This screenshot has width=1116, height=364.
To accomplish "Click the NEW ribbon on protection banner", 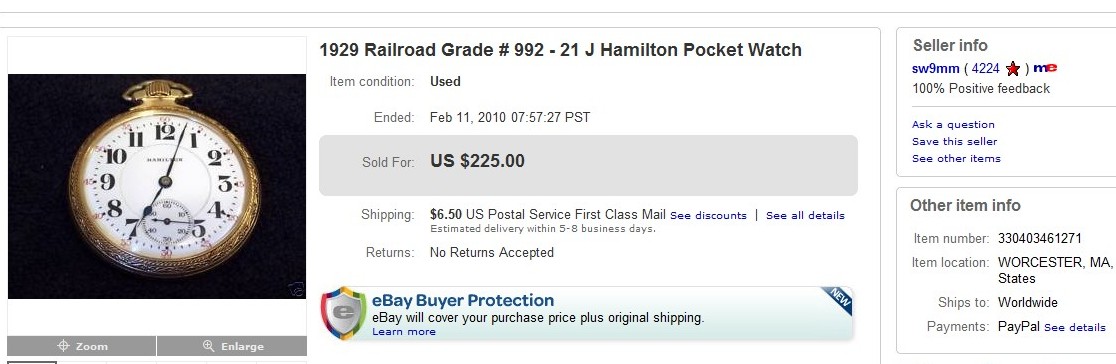I will [837, 300].
